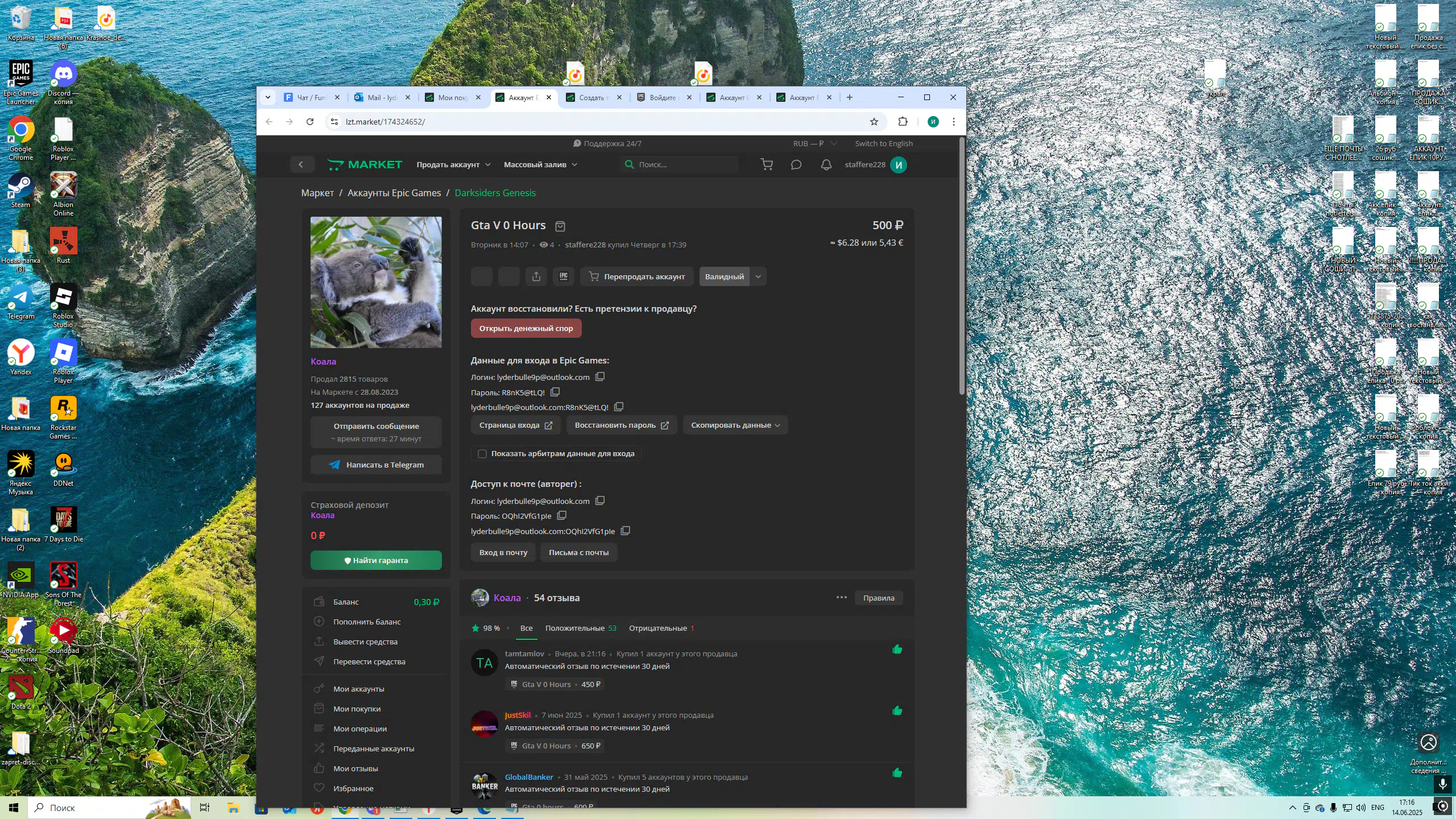
Task: Open the shopping cart icon in Market header
Action: click(767, 165)
